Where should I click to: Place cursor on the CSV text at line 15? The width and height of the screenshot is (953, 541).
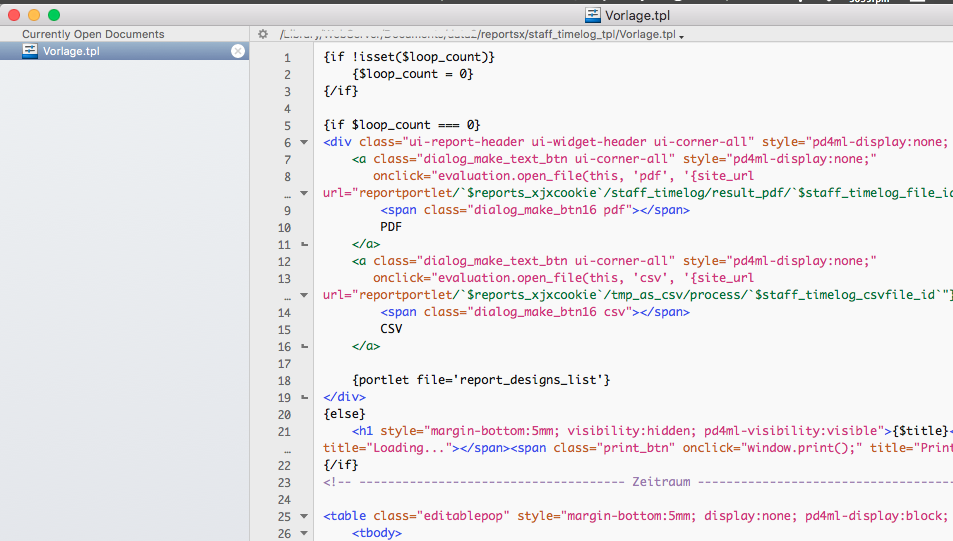tap(391, 329)
